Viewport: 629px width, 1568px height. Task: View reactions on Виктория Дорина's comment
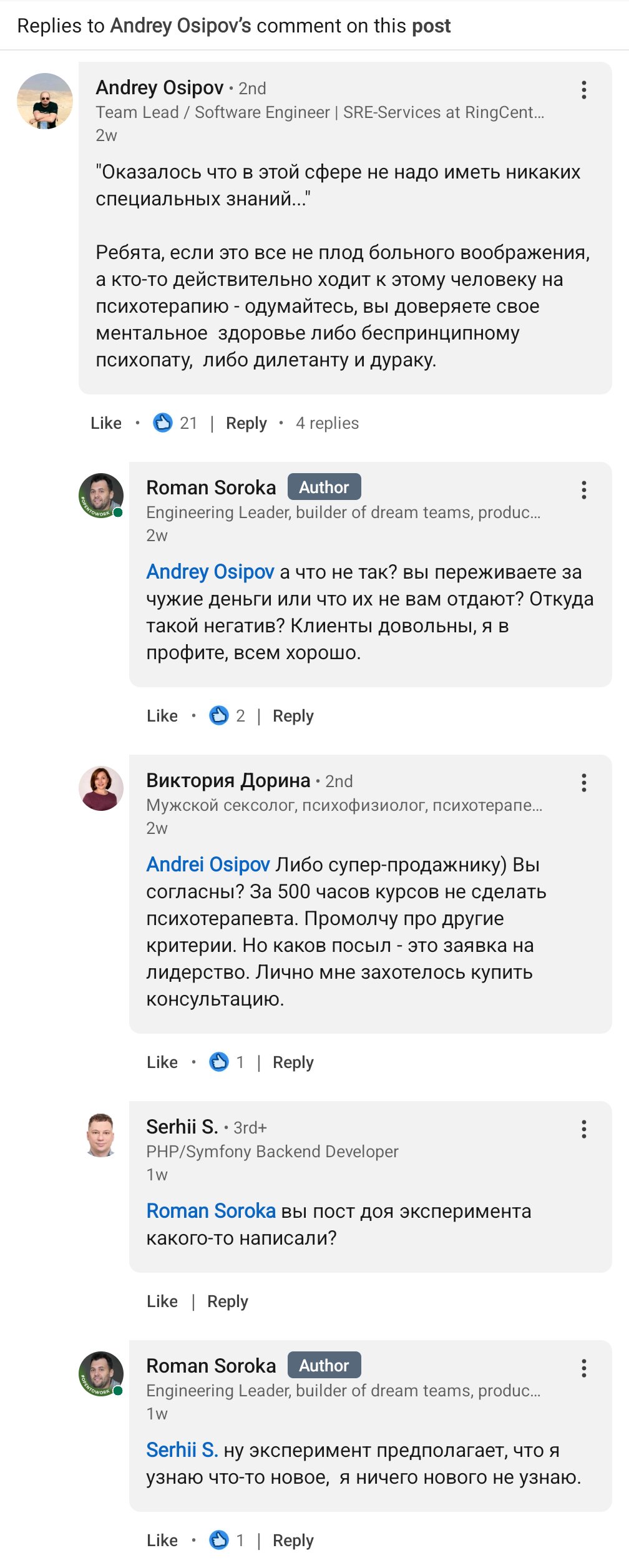(227, 1062)
